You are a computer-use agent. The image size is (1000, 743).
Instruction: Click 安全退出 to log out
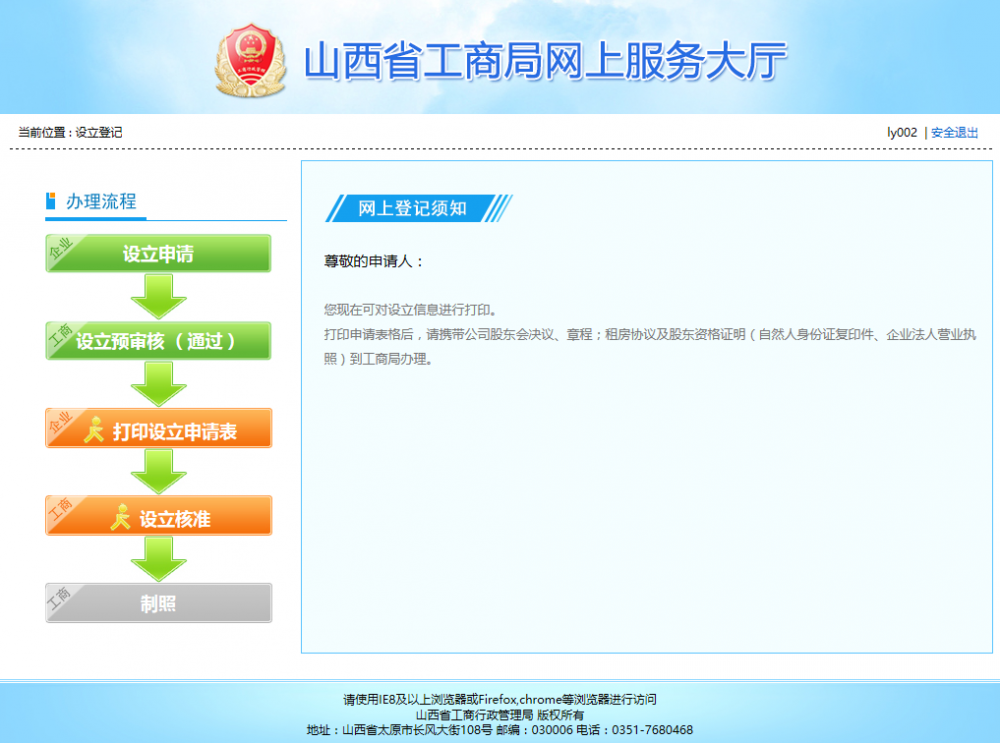click(x=954, y=131)
